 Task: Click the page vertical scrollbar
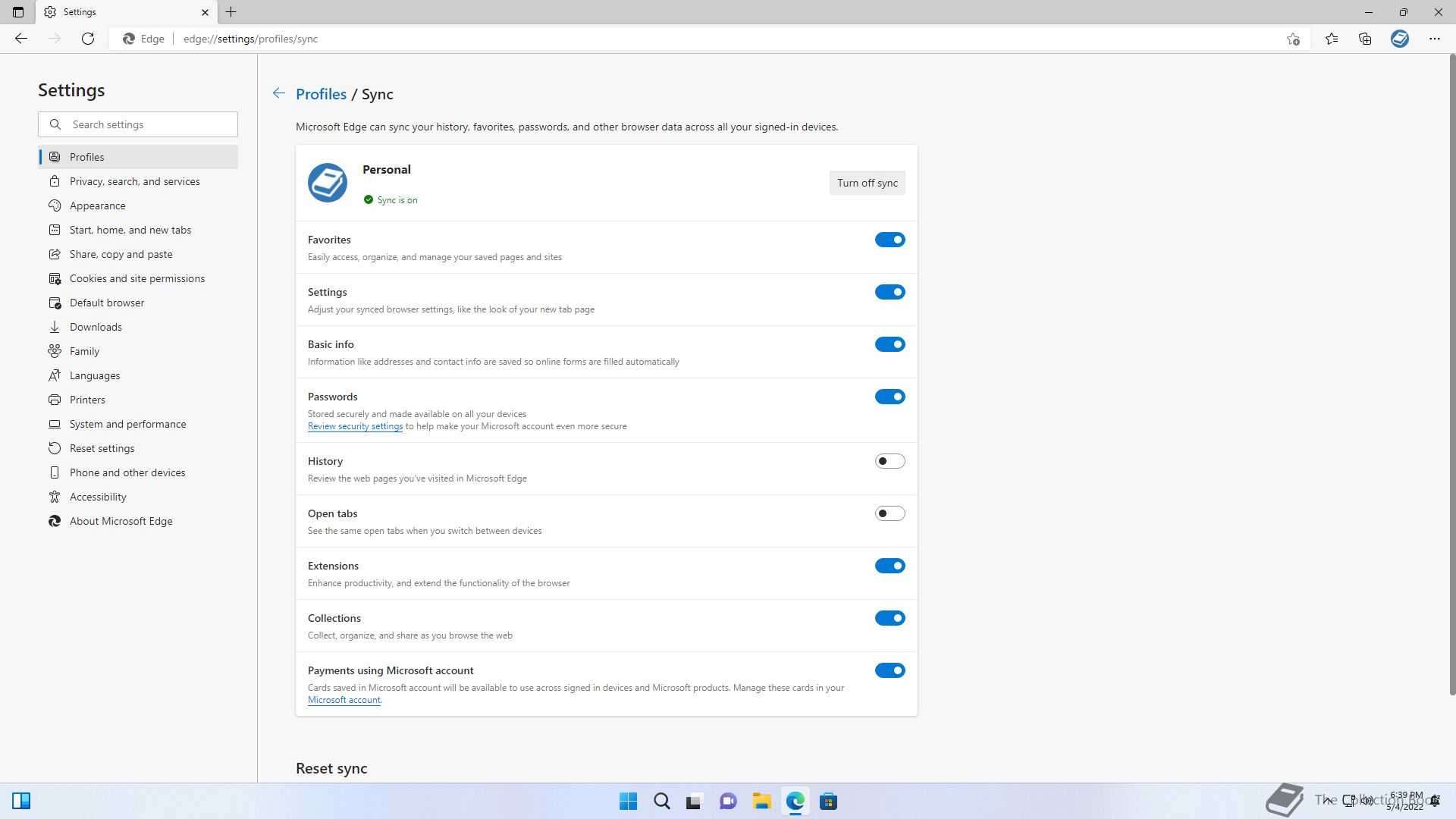tap(1451, 375)
